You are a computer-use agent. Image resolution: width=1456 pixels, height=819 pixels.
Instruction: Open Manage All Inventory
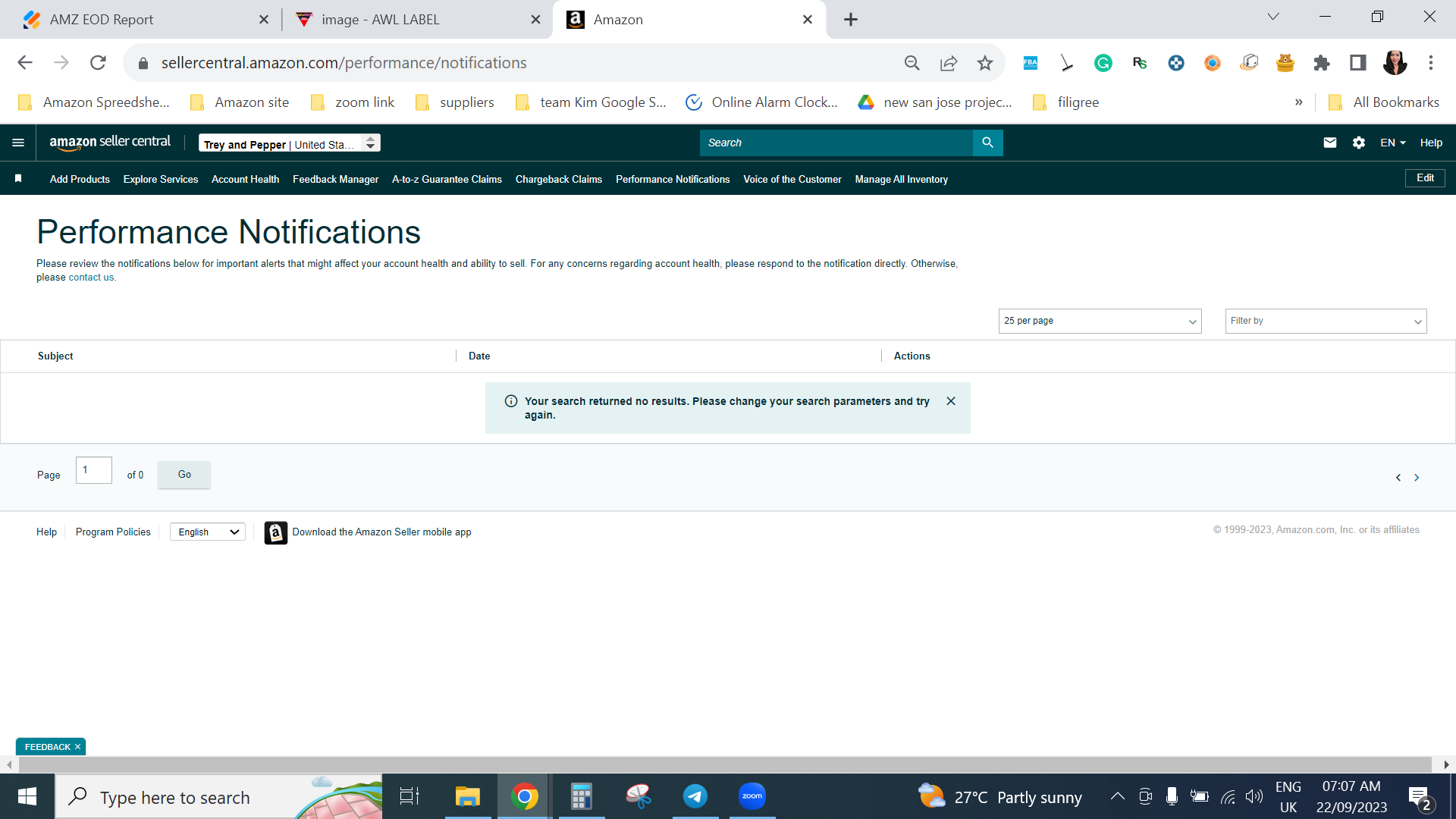(x=902, y=180)
